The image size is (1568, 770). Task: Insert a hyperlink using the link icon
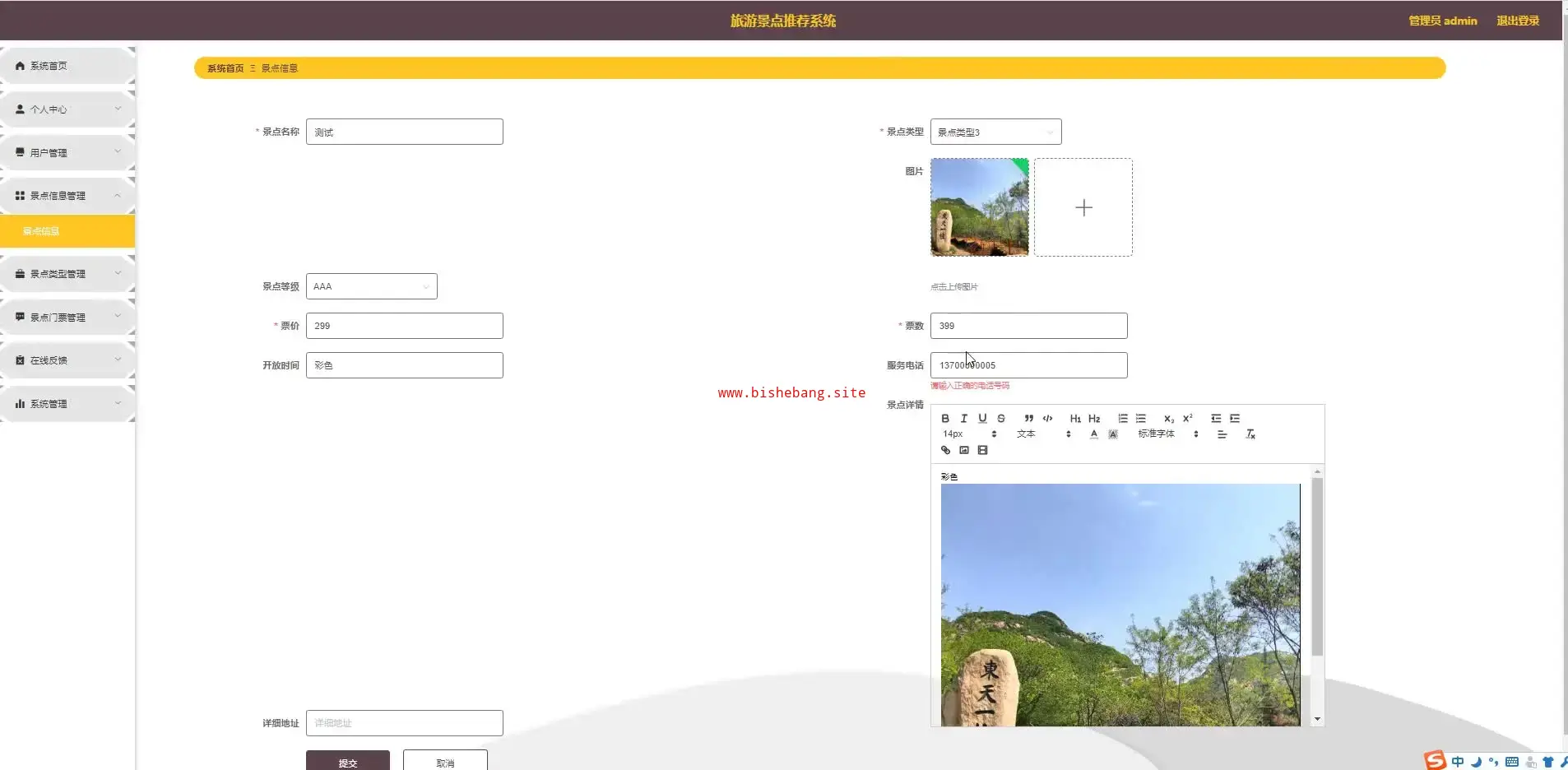[x=945, y=450]
